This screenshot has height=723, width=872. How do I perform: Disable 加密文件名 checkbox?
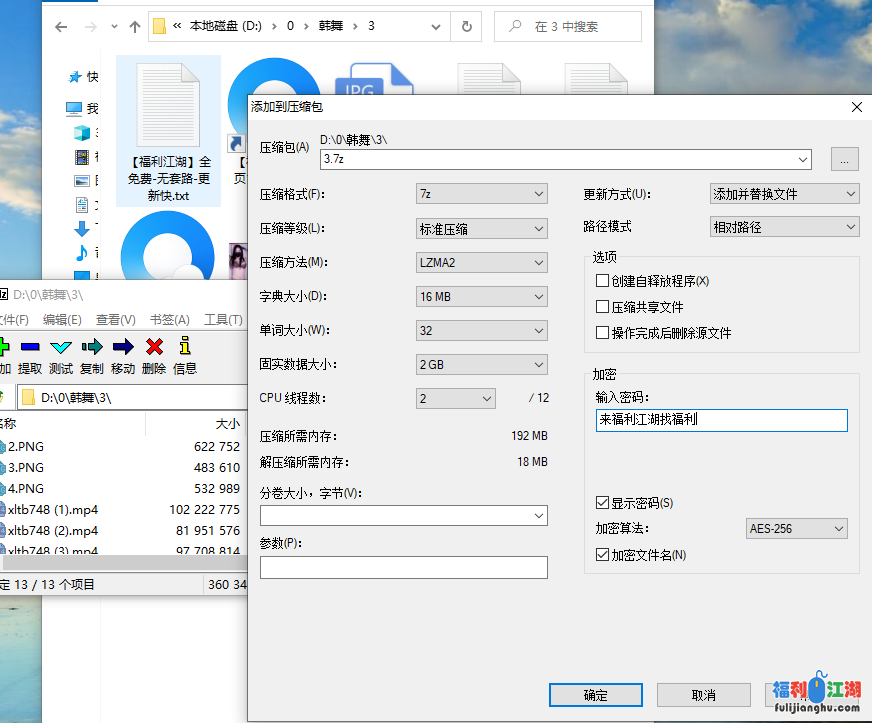point(601,553)
